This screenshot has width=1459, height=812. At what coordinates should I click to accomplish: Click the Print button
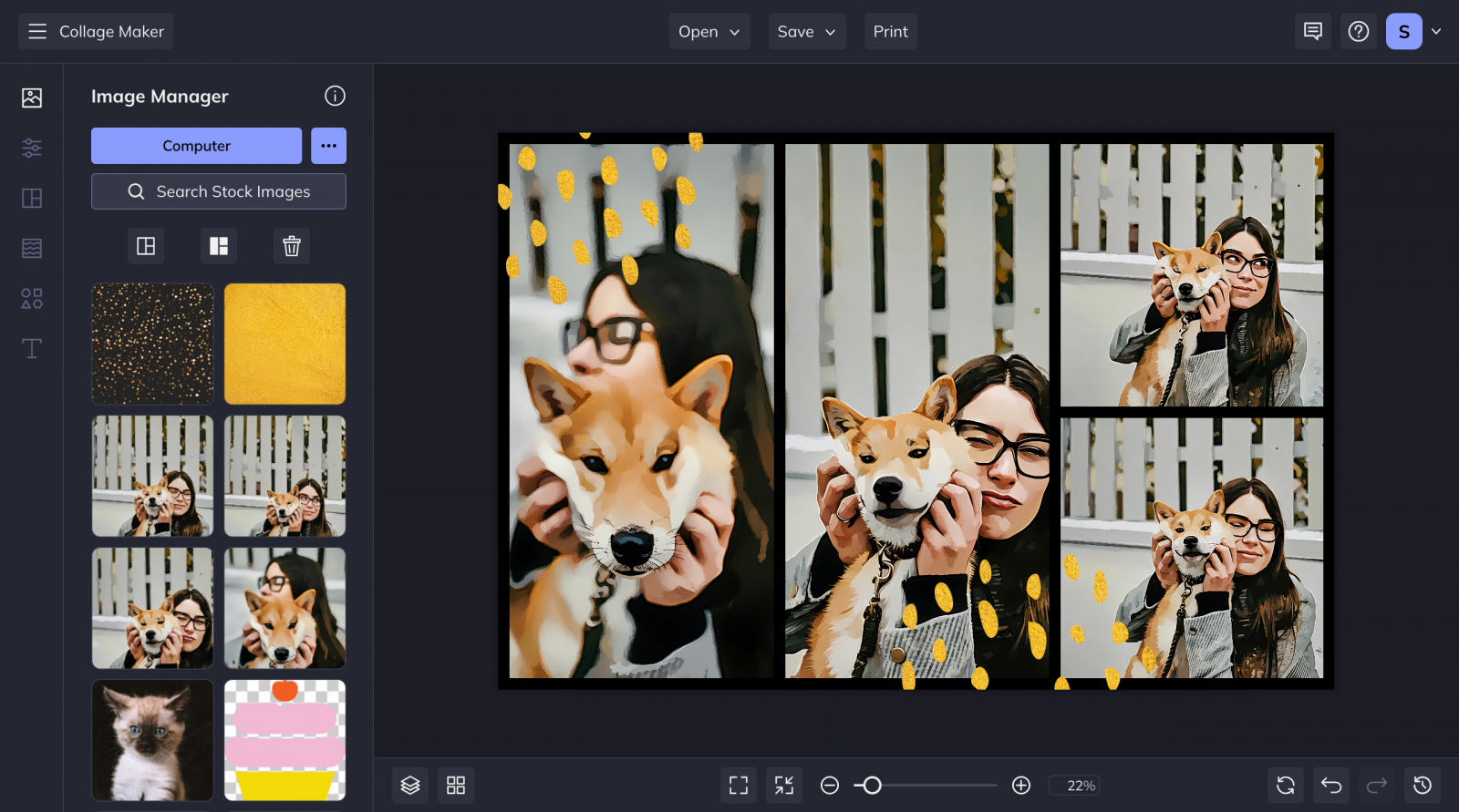click(891, 31)
